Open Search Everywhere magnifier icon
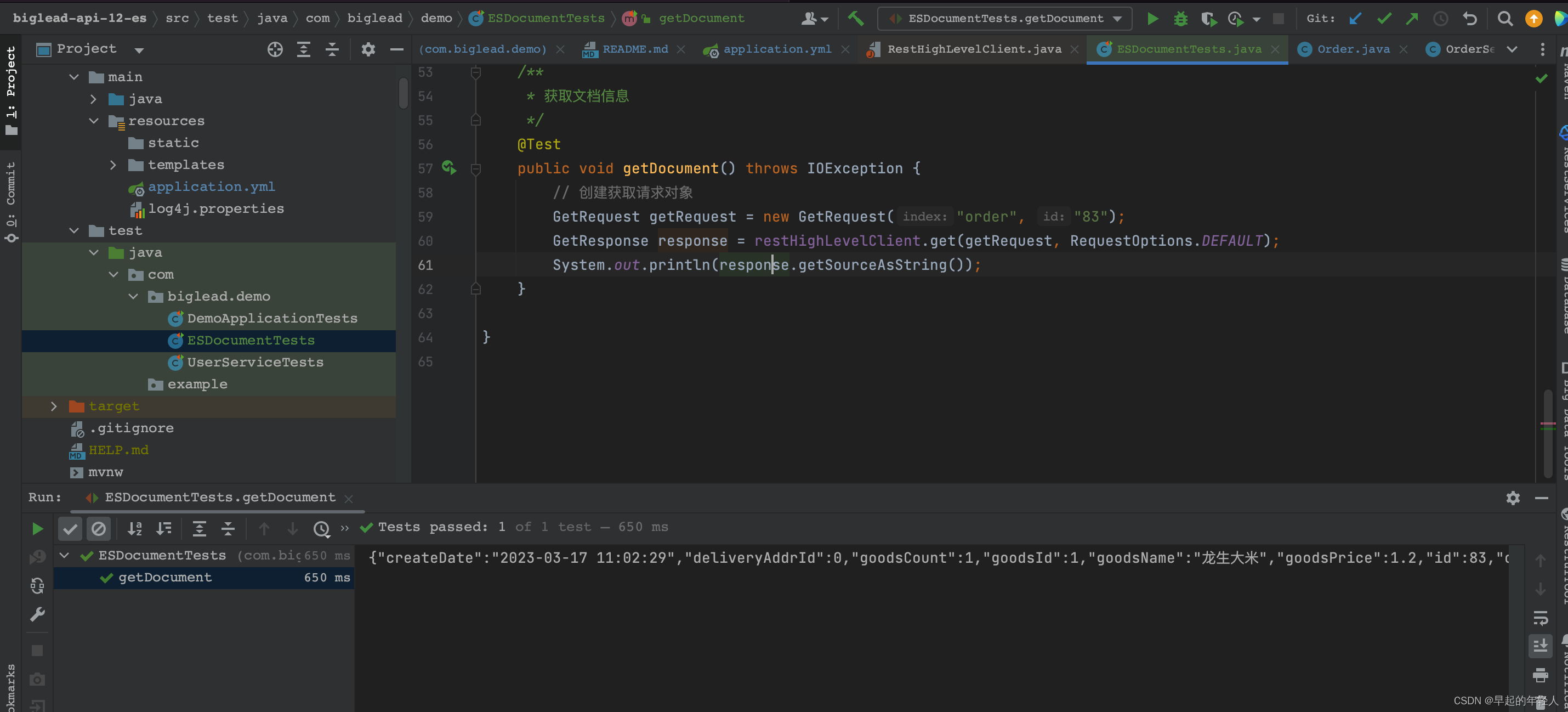Screen dimensions: 1568x712 pos(1505,19)
